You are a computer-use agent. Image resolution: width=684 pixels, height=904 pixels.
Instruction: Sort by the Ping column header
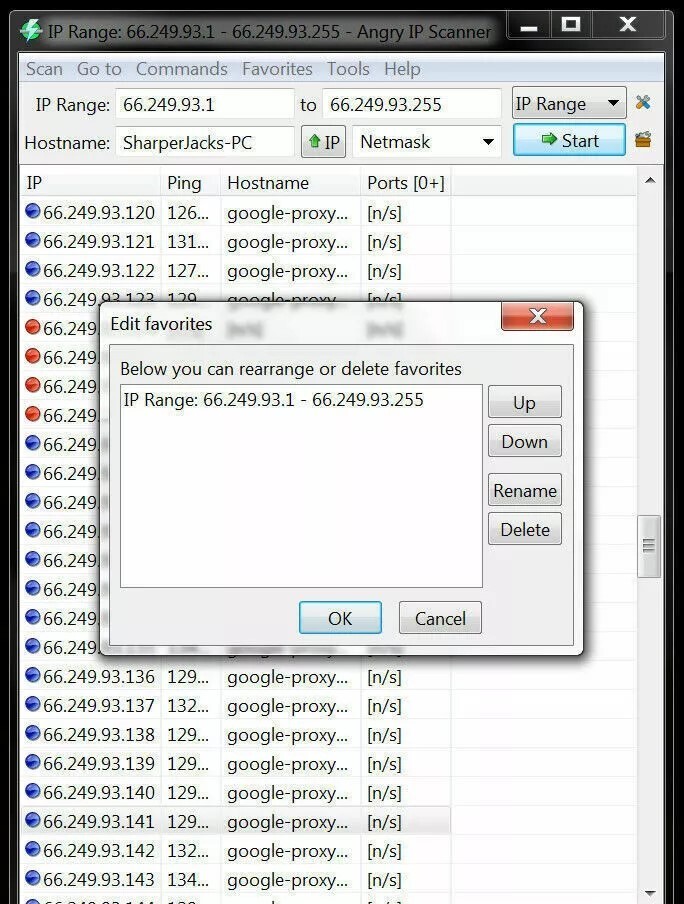(x=190, y=183)
